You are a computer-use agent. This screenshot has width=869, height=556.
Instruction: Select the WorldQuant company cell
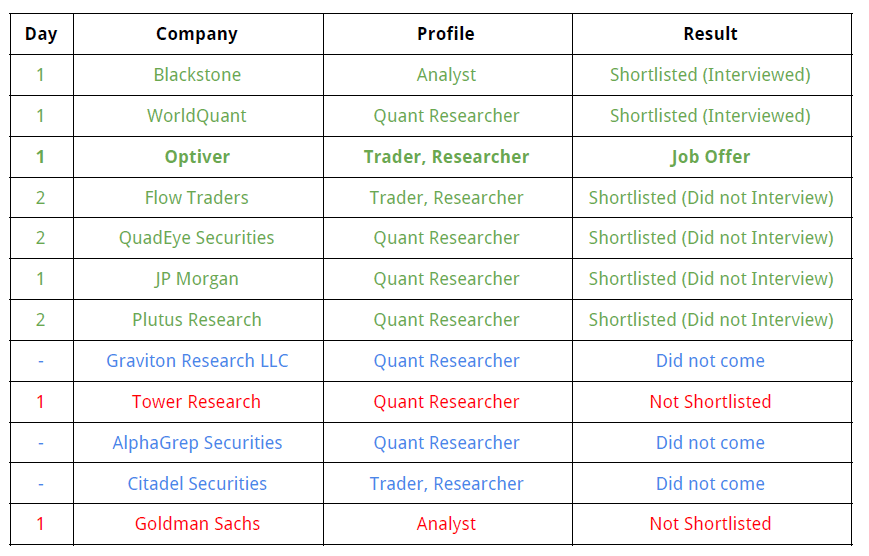pyautogui.click(x=197, y=116)
